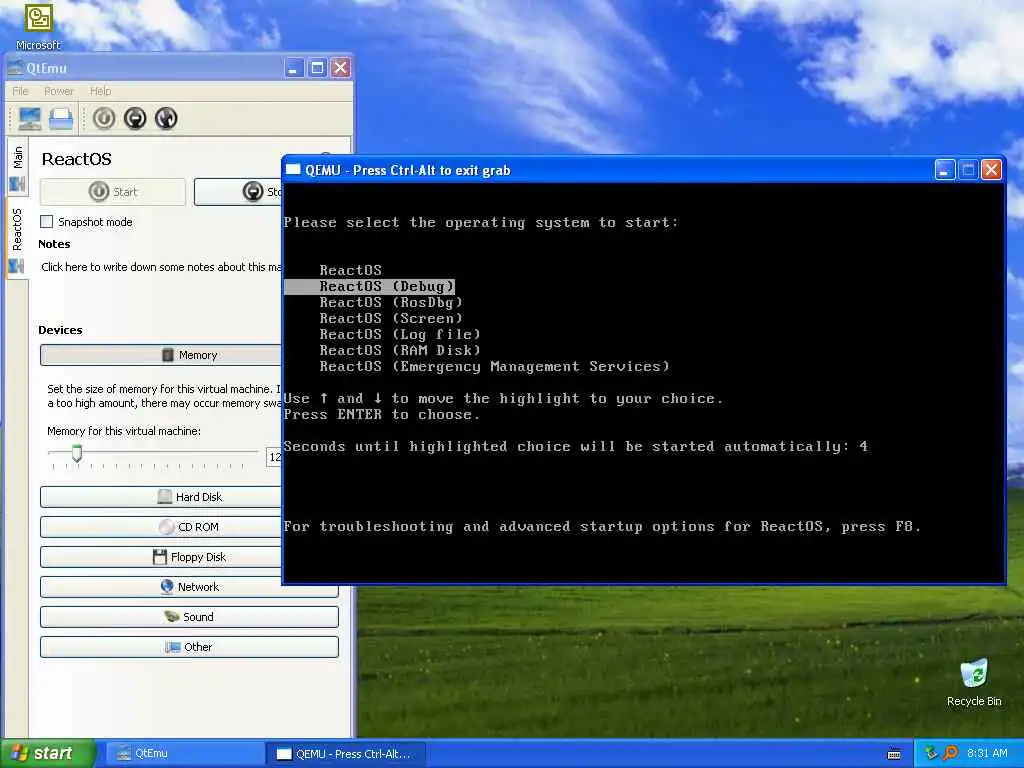1024x768 pixels.
Task: Click the restart power icon in QtEmu toolbar
Action: click(x=166, y=118)
